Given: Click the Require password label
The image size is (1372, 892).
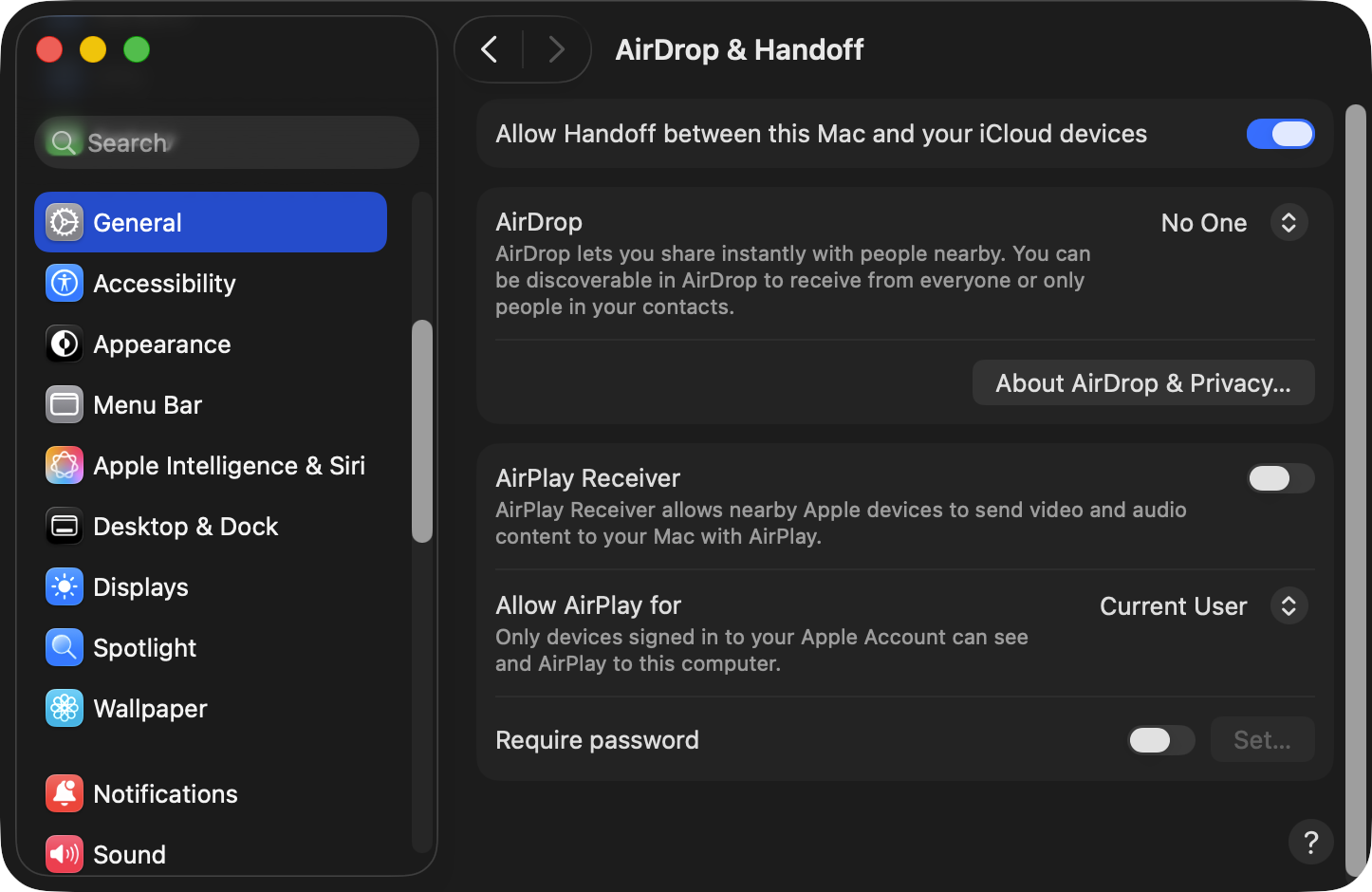Looking at the screenshot, I should point(597,740).
